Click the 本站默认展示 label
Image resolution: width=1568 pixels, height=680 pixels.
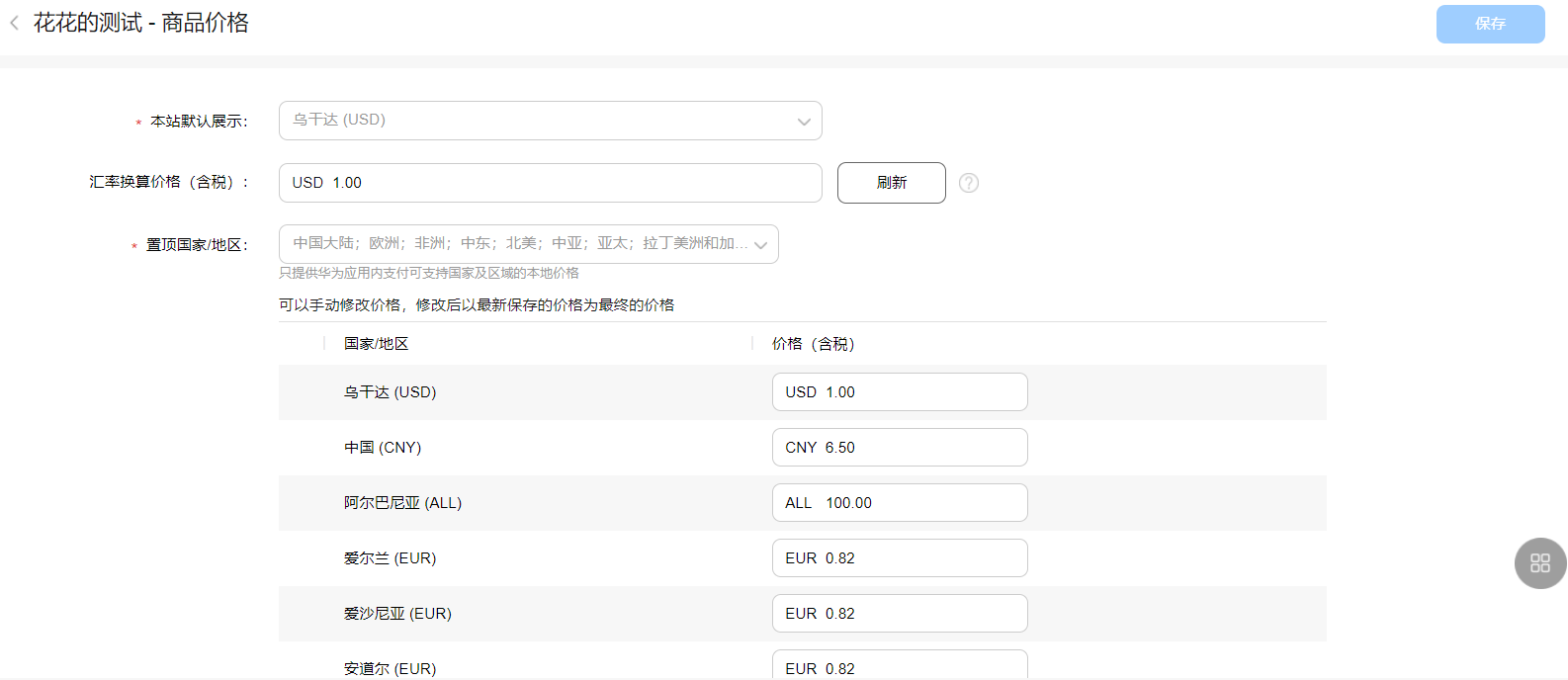click(199, 122)
